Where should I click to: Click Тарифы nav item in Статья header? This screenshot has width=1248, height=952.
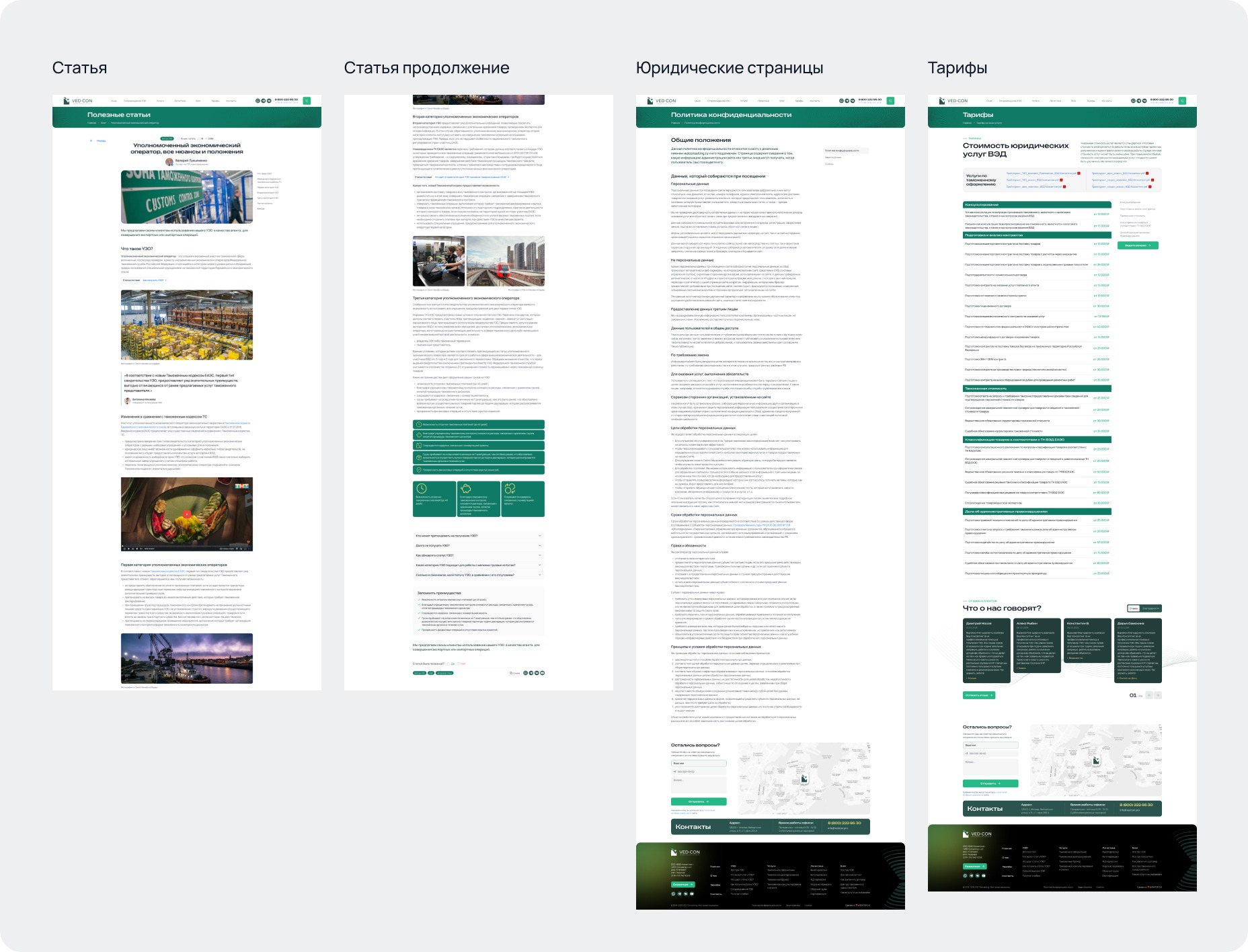point(215,101)
